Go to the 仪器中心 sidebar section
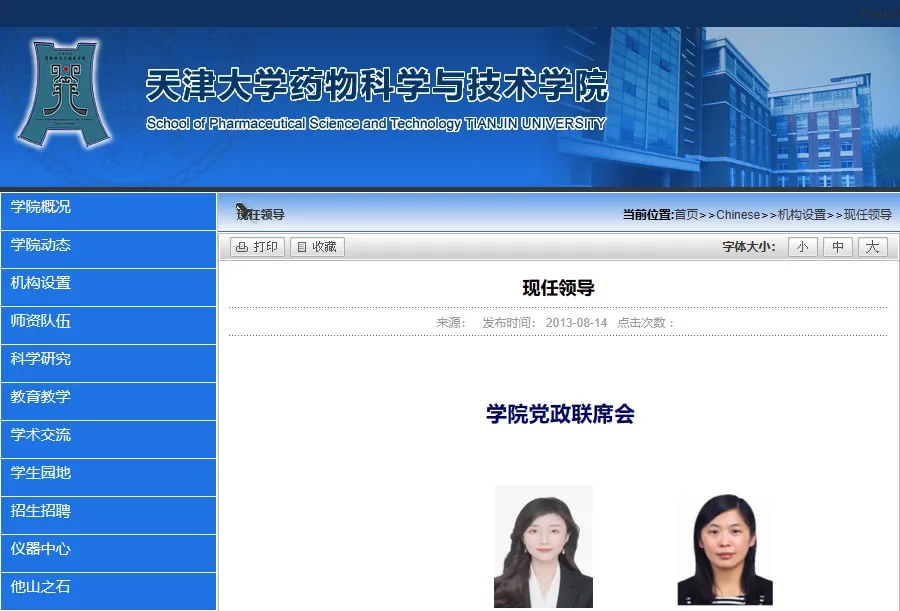The width and height of the screenshot is (900, 611). [x=108, y=553]
